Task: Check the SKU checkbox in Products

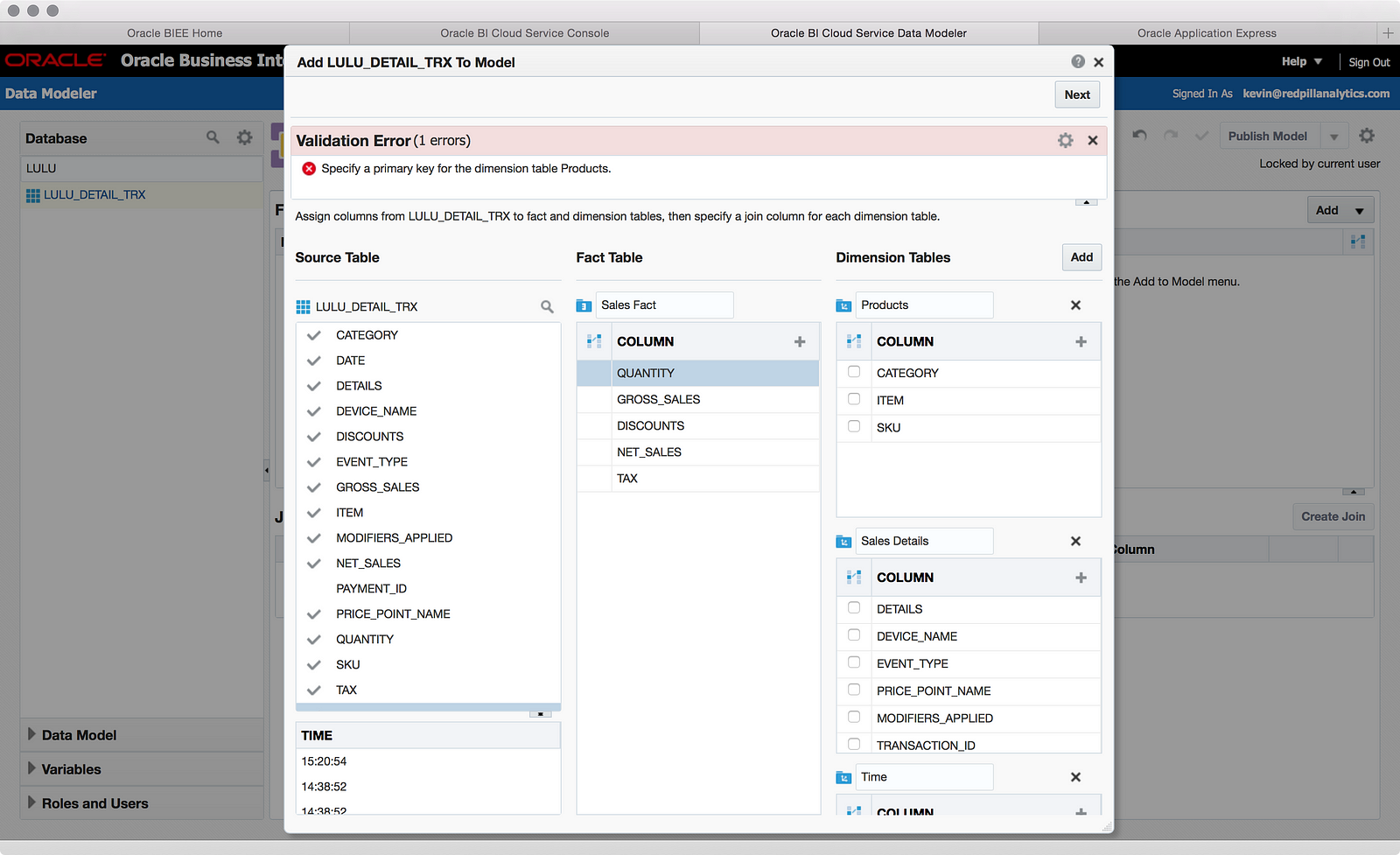Action: coord(854,426)
